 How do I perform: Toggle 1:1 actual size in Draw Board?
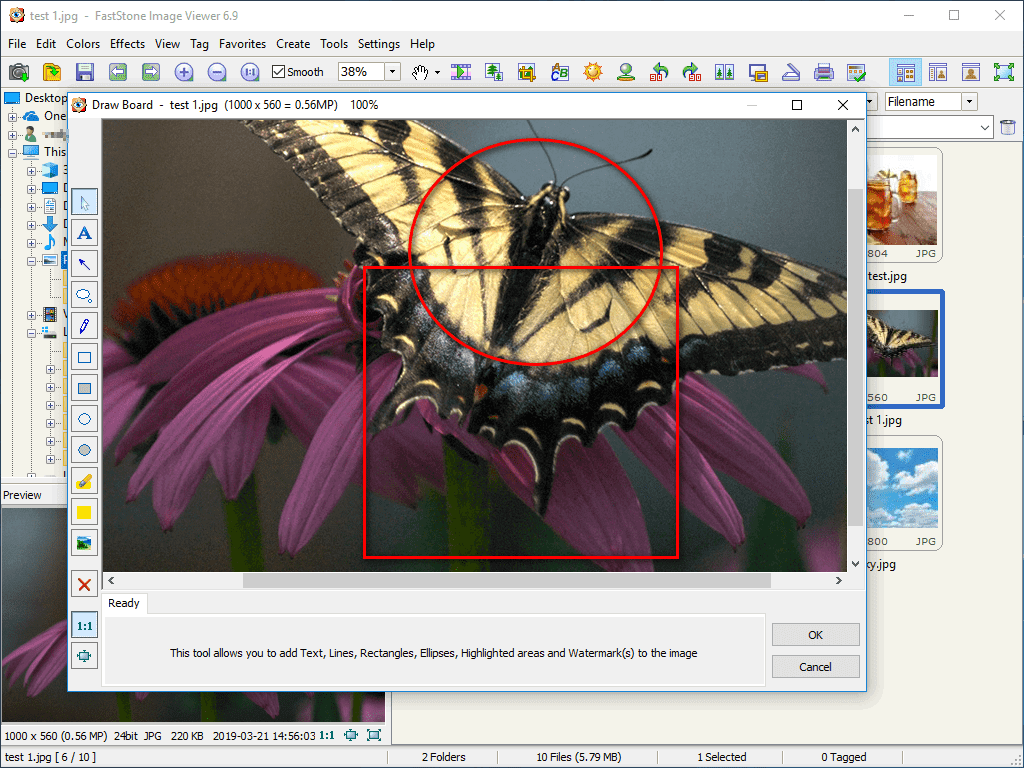click(x=84, y=626)
